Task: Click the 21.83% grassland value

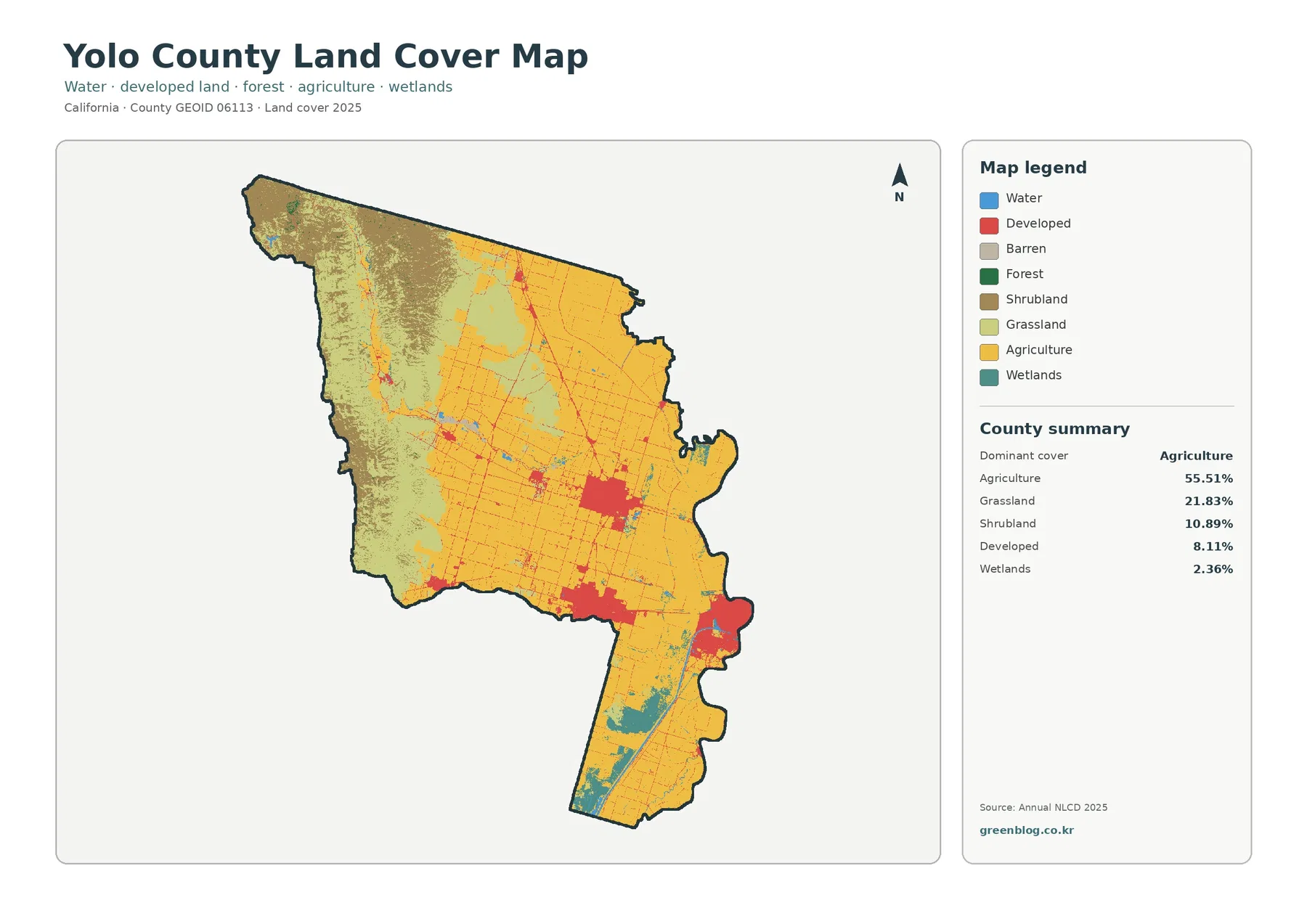Action: coord(1209,501)
